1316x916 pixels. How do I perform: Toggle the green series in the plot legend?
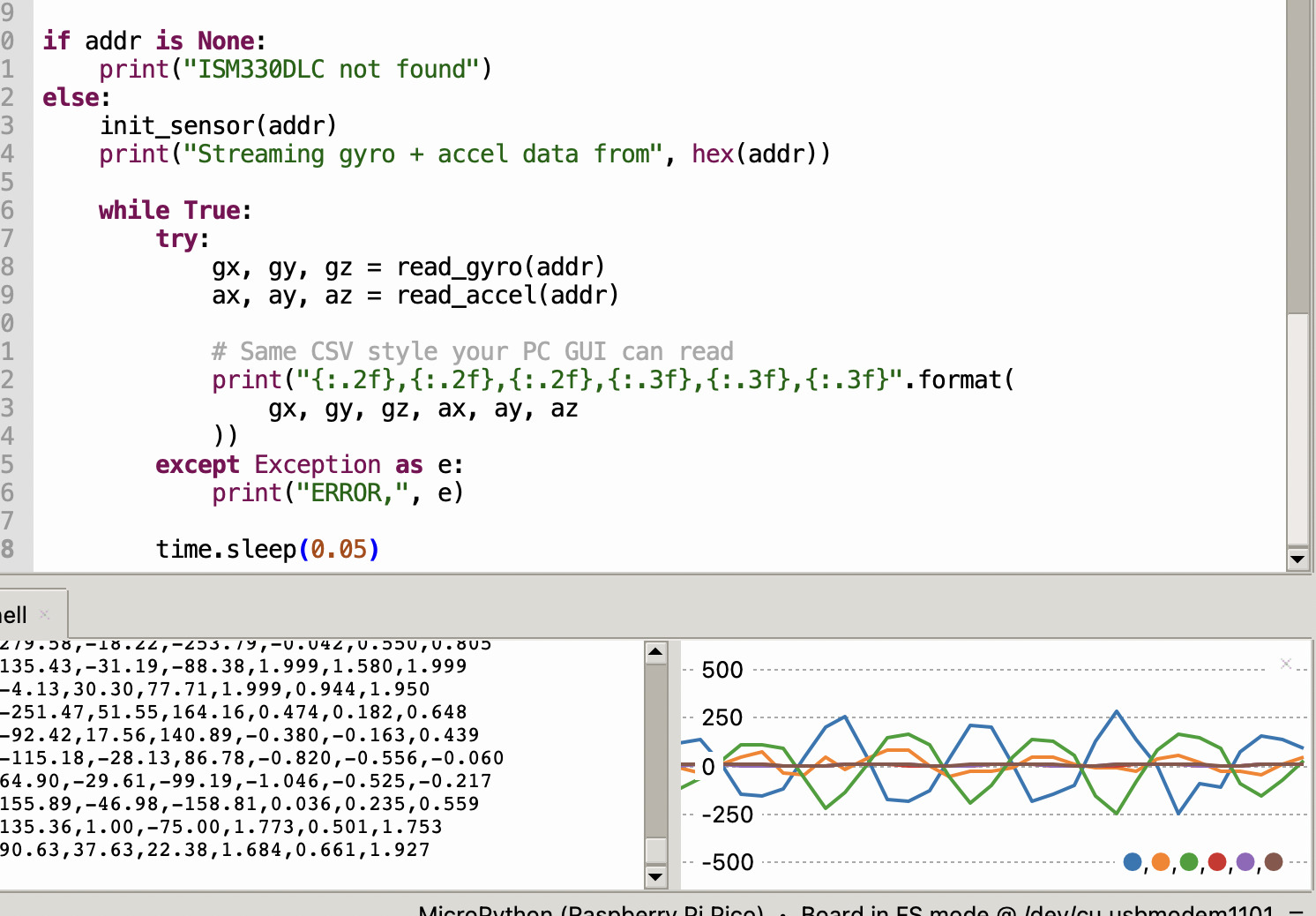click(1188, 862)
